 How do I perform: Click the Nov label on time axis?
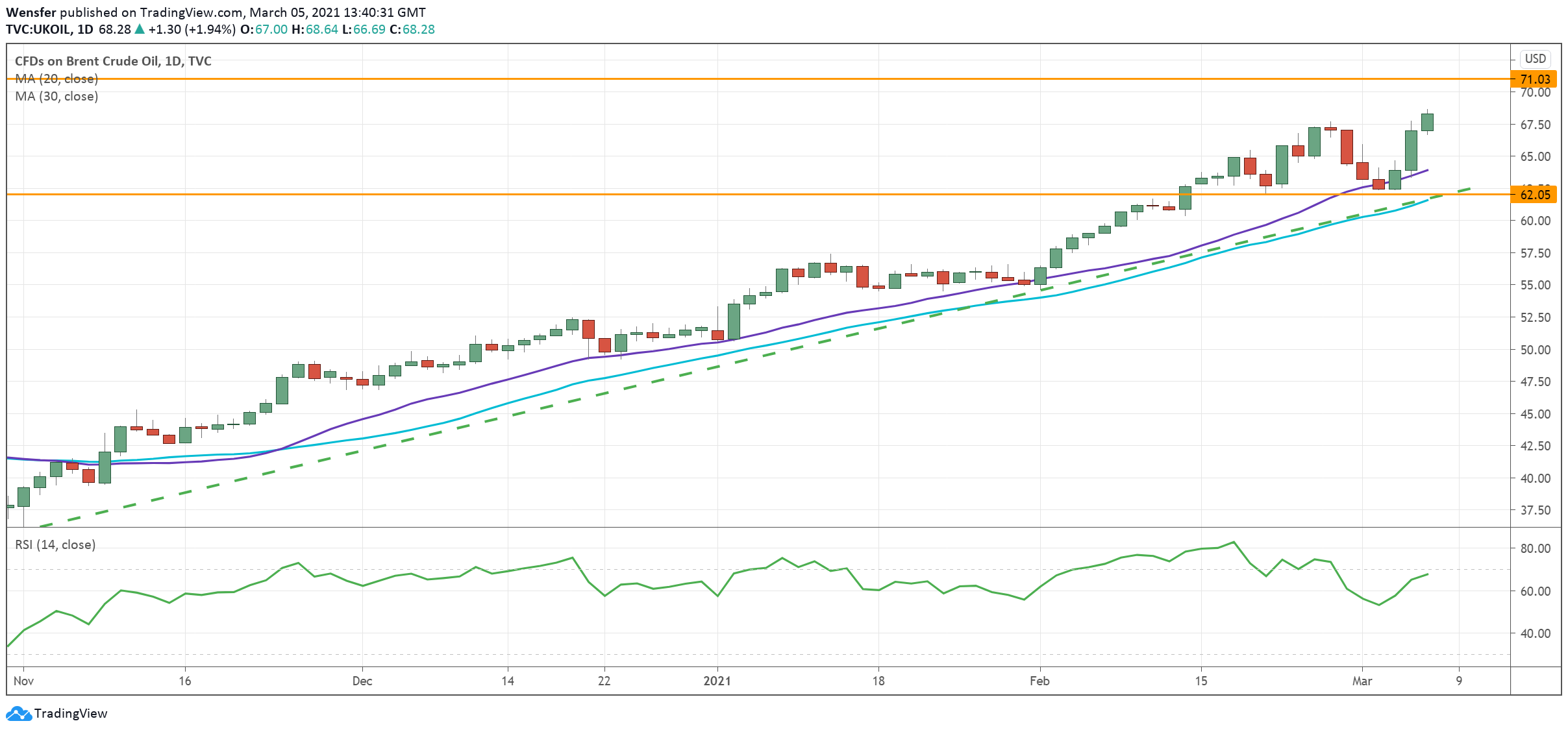coord(23,681)
